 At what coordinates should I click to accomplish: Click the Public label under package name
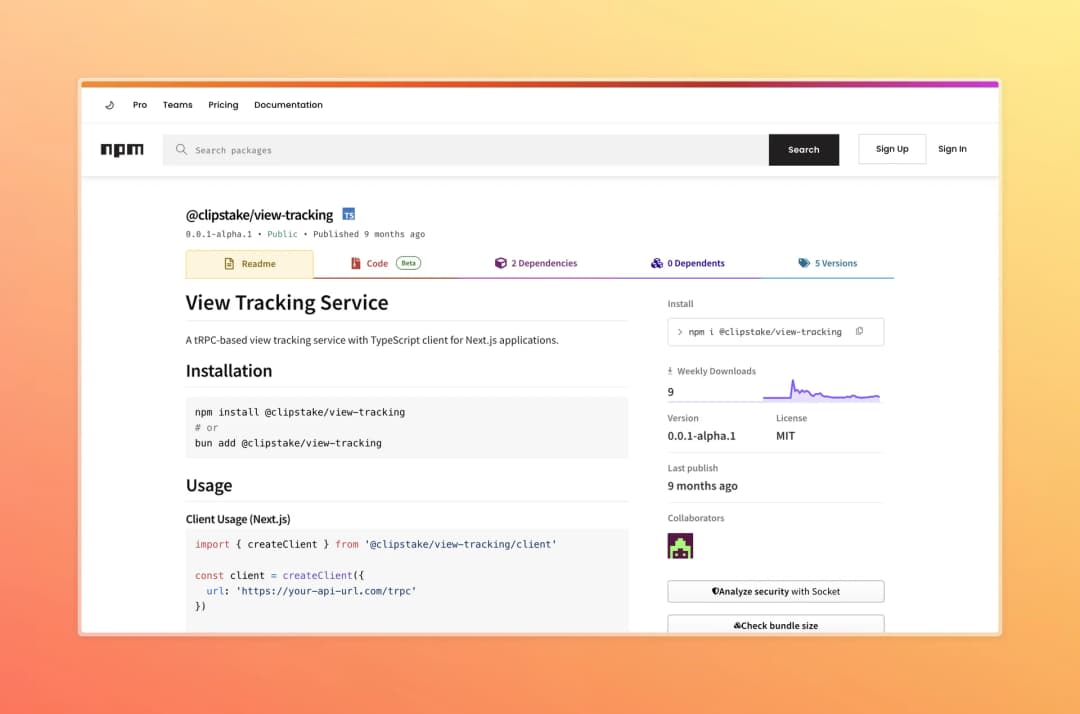pos(282,234)
